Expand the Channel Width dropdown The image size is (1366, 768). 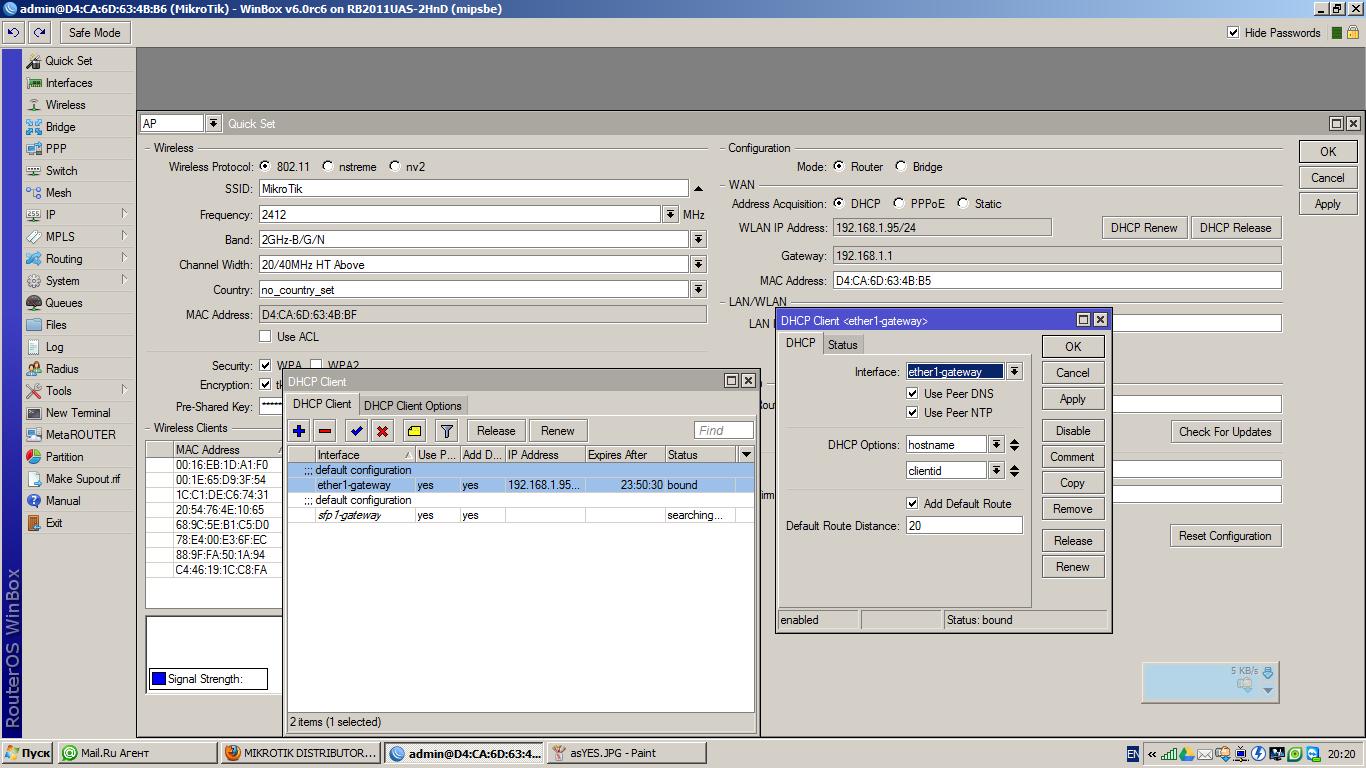[698, 265]
